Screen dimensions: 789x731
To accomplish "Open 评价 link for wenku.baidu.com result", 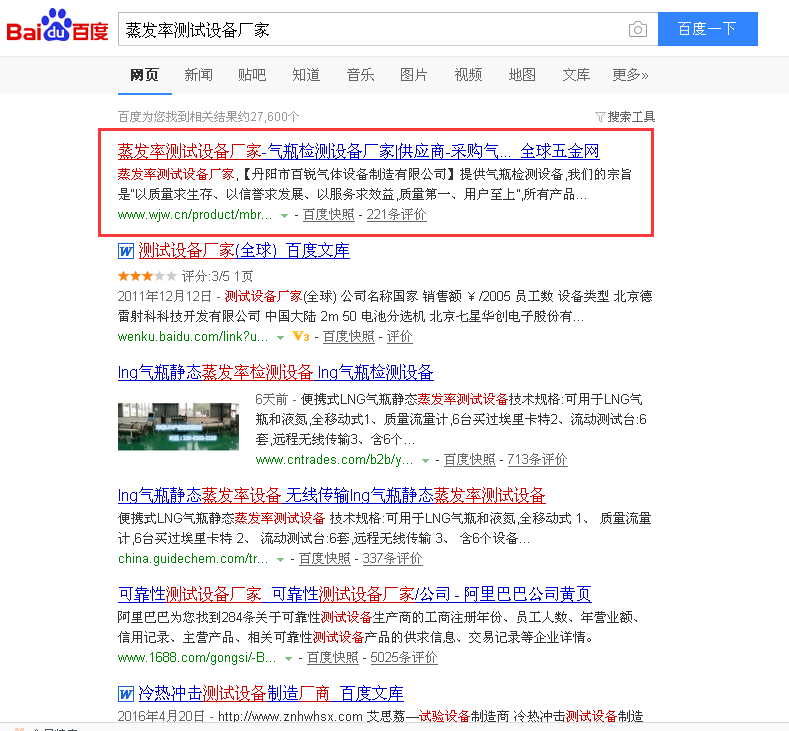I will pos(400,337).
